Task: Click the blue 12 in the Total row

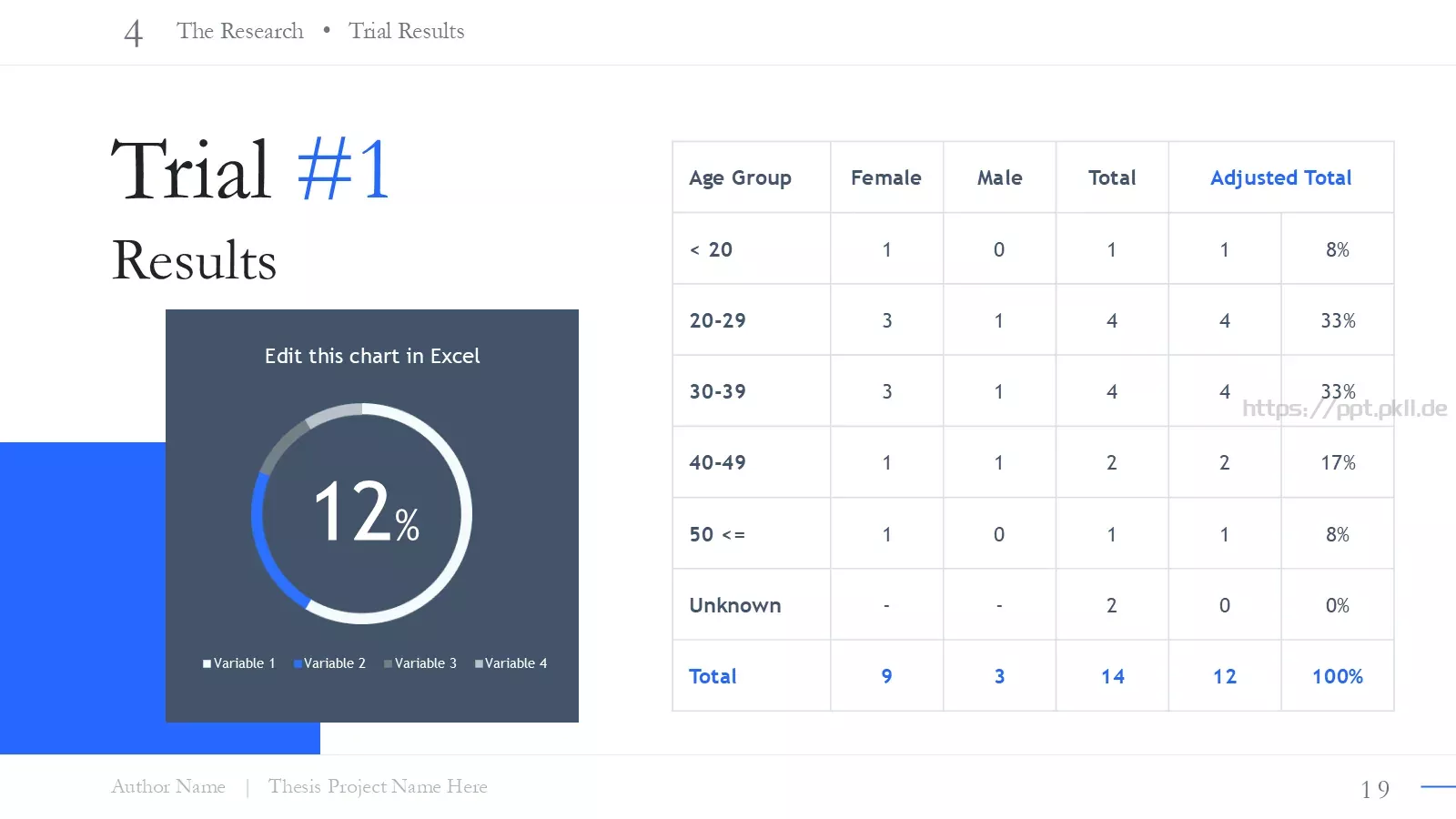Action: click(1224, 676)
